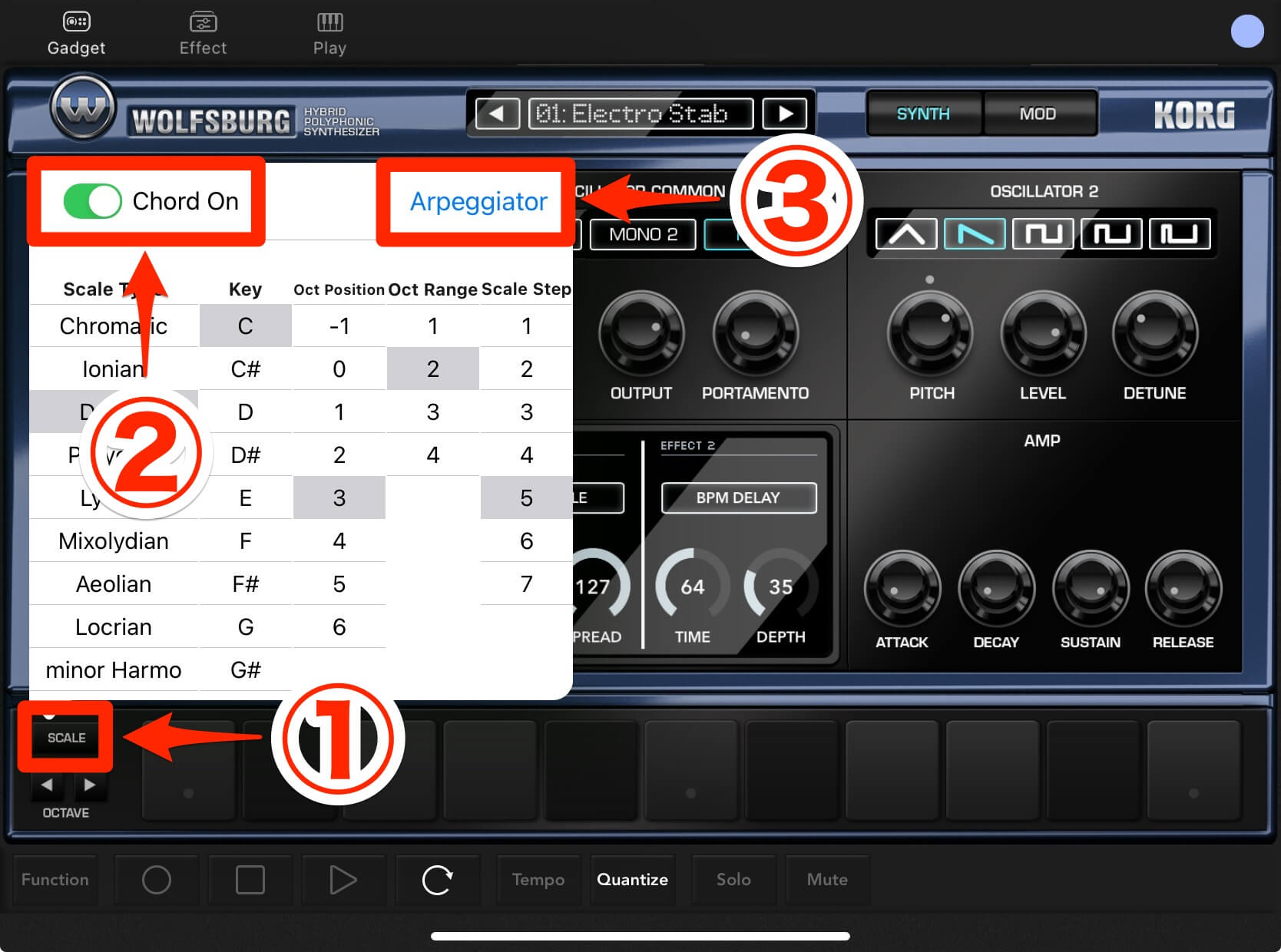Select Oct Position 6

[339, 626]
